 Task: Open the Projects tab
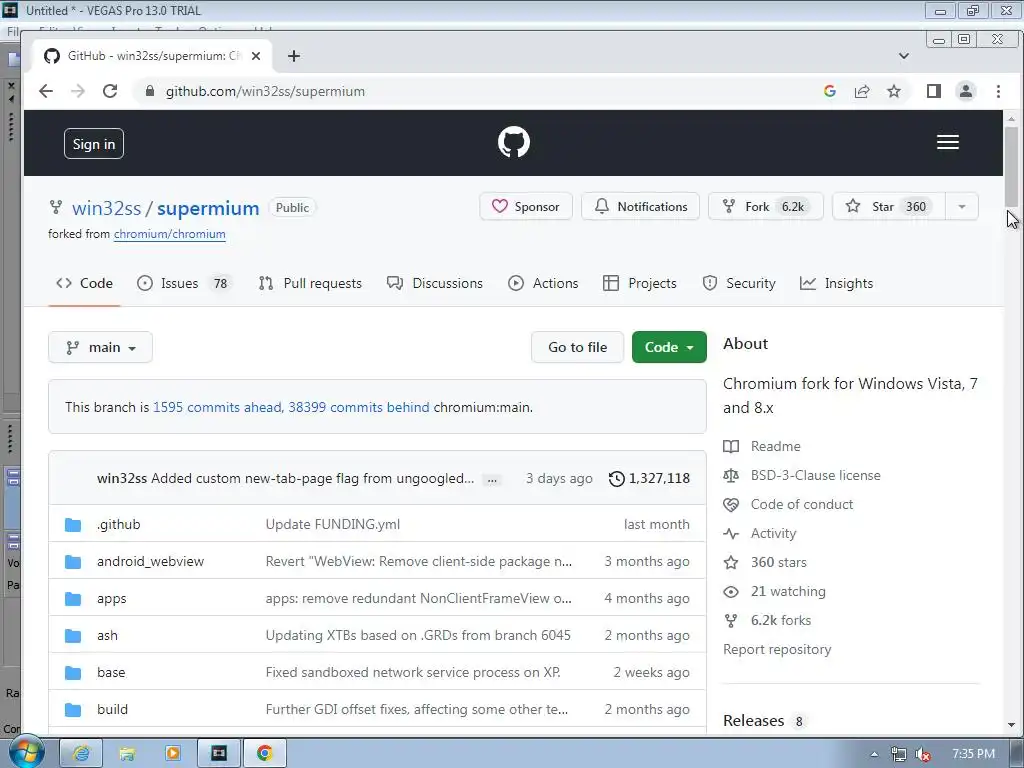(x=639, y=283)
